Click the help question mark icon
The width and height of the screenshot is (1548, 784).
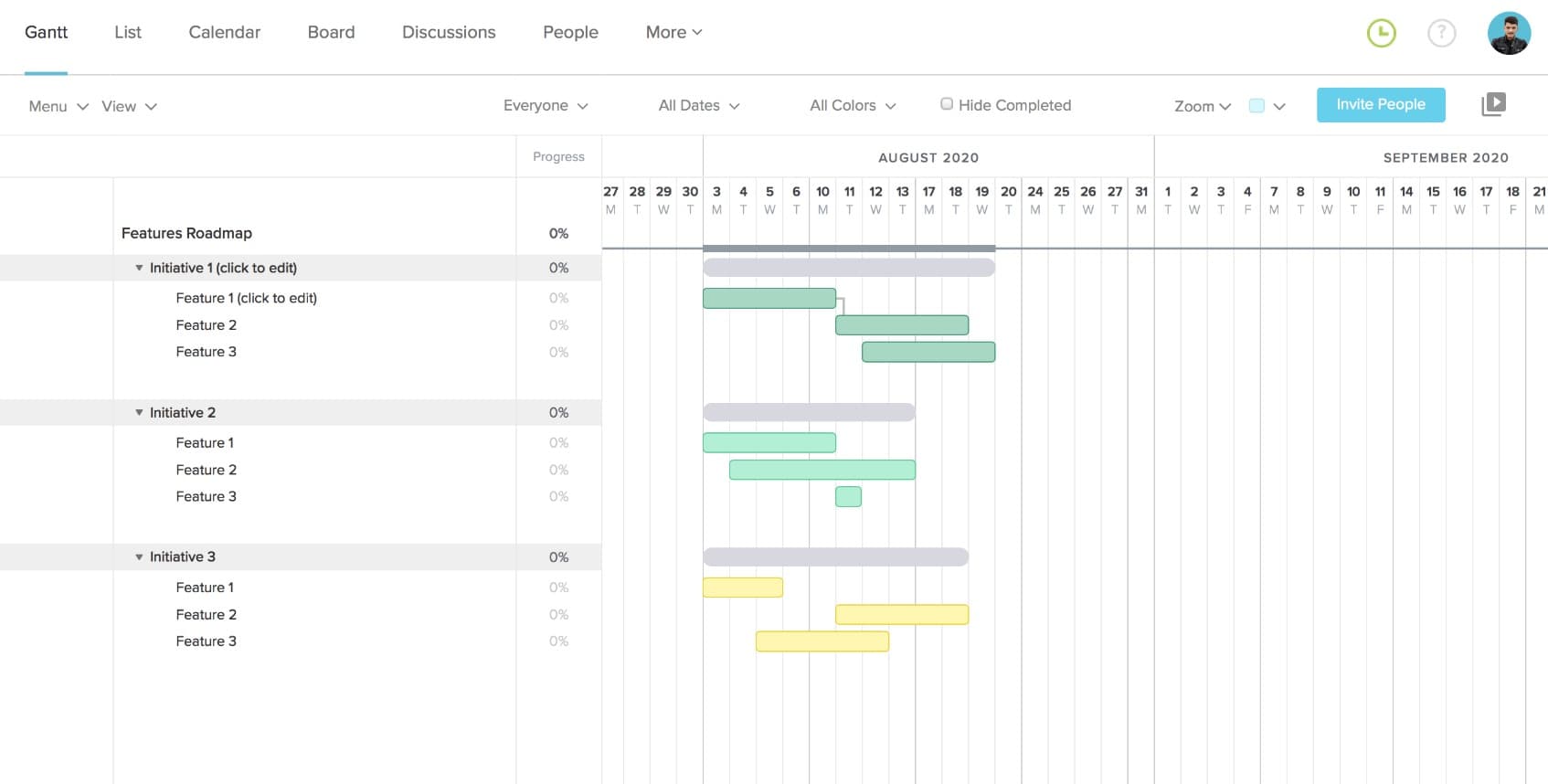1441,34
